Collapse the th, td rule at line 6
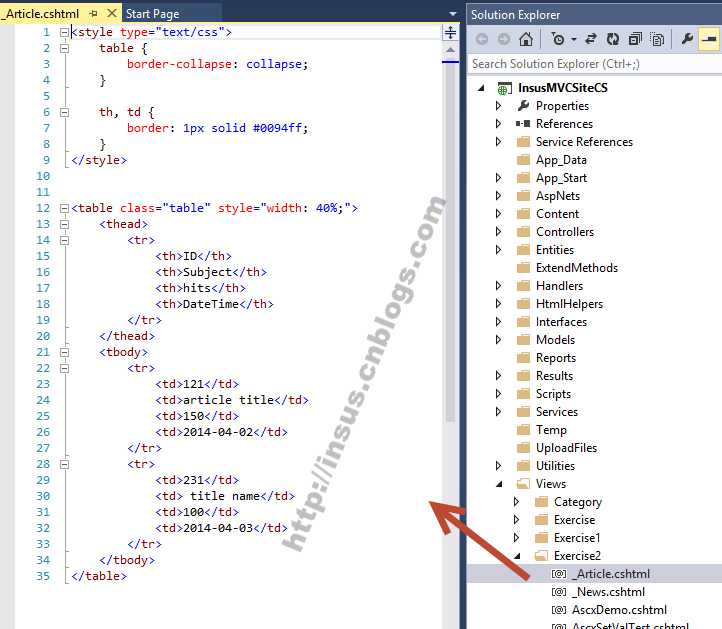This screenshot has height=629, width=722. coord(64,112)
